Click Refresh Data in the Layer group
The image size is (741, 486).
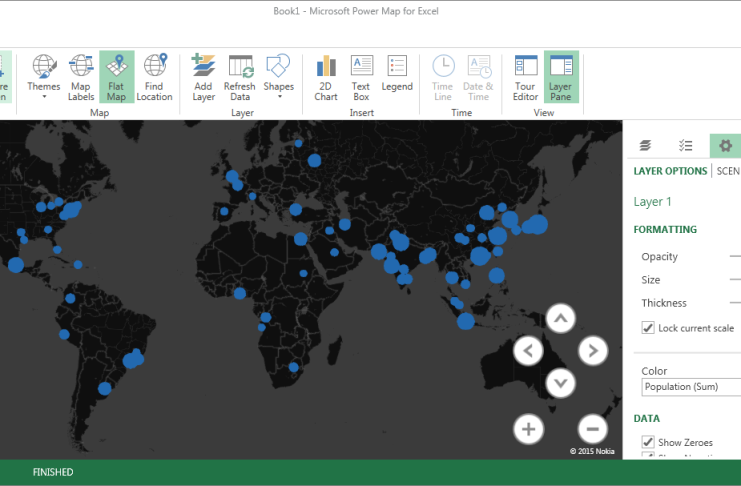[x=240, y=77]
